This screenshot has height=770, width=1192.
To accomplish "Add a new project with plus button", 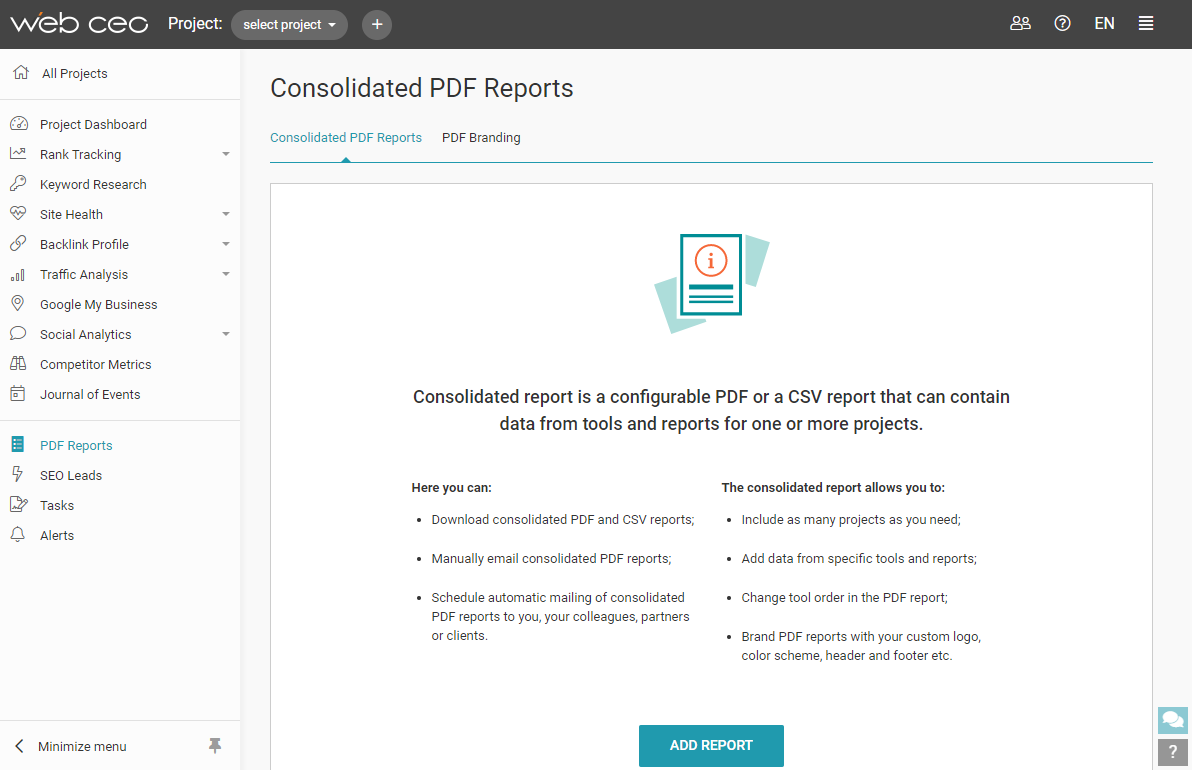I will (376, 24).
